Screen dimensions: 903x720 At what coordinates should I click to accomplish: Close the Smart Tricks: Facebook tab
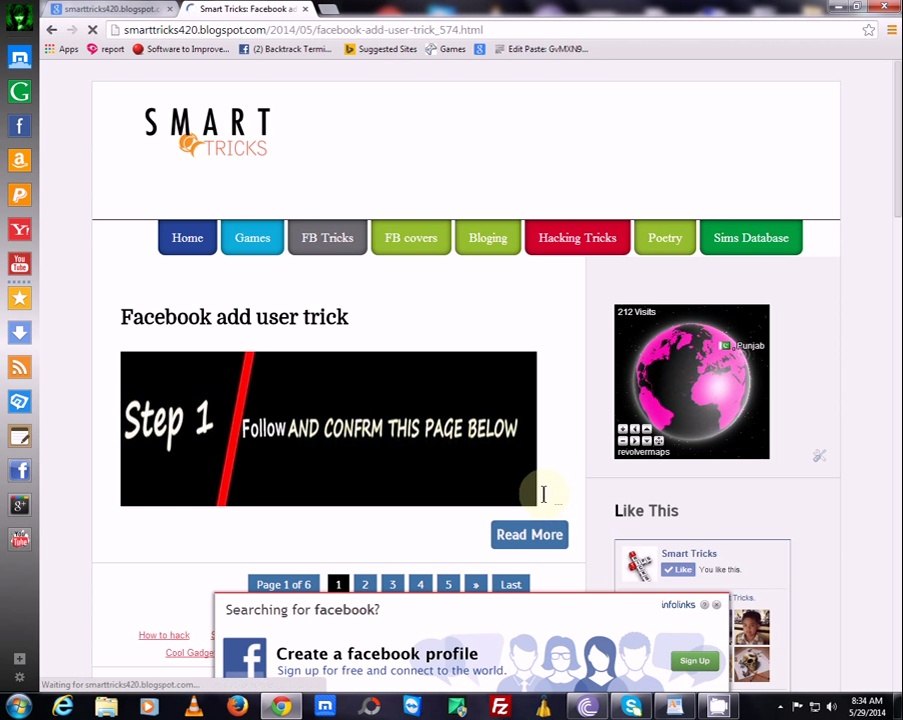point(305,9)
